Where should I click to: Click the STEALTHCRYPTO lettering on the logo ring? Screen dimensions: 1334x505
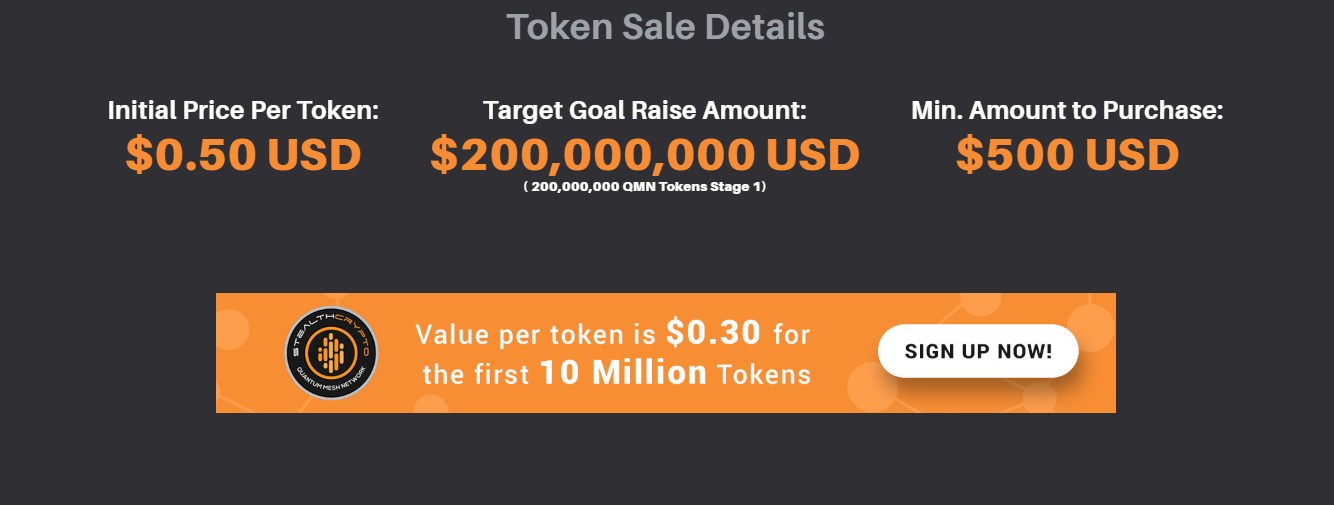point(331,322)
